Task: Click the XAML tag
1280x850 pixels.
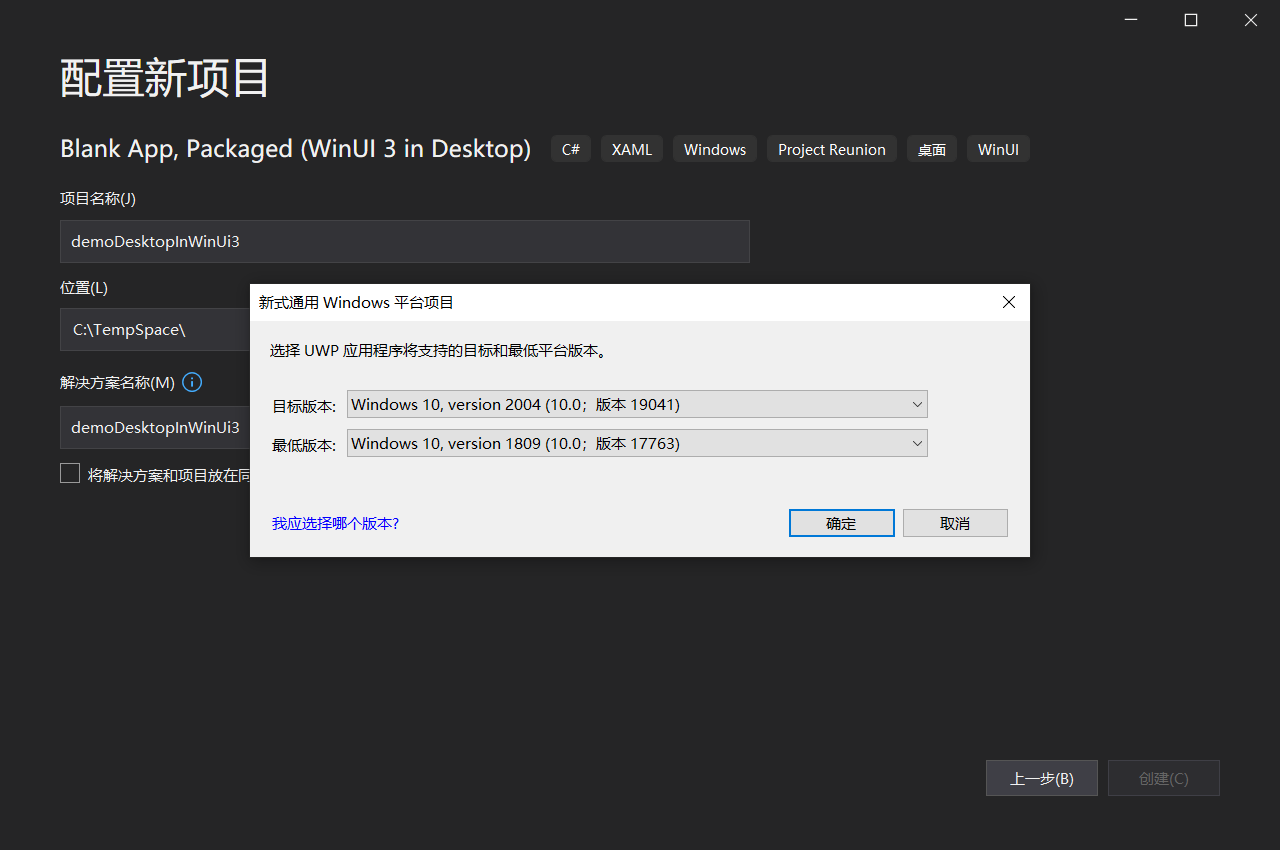Action: click(631, 149)
